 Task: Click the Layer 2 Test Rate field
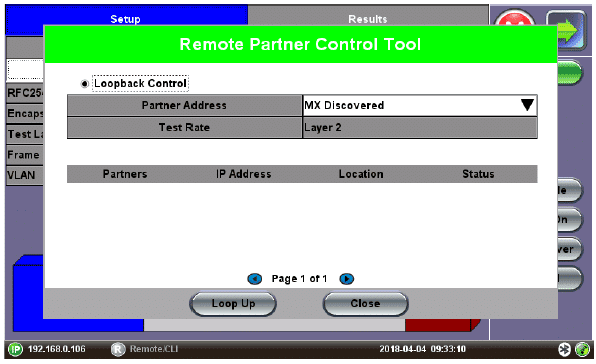click(420, 128)
